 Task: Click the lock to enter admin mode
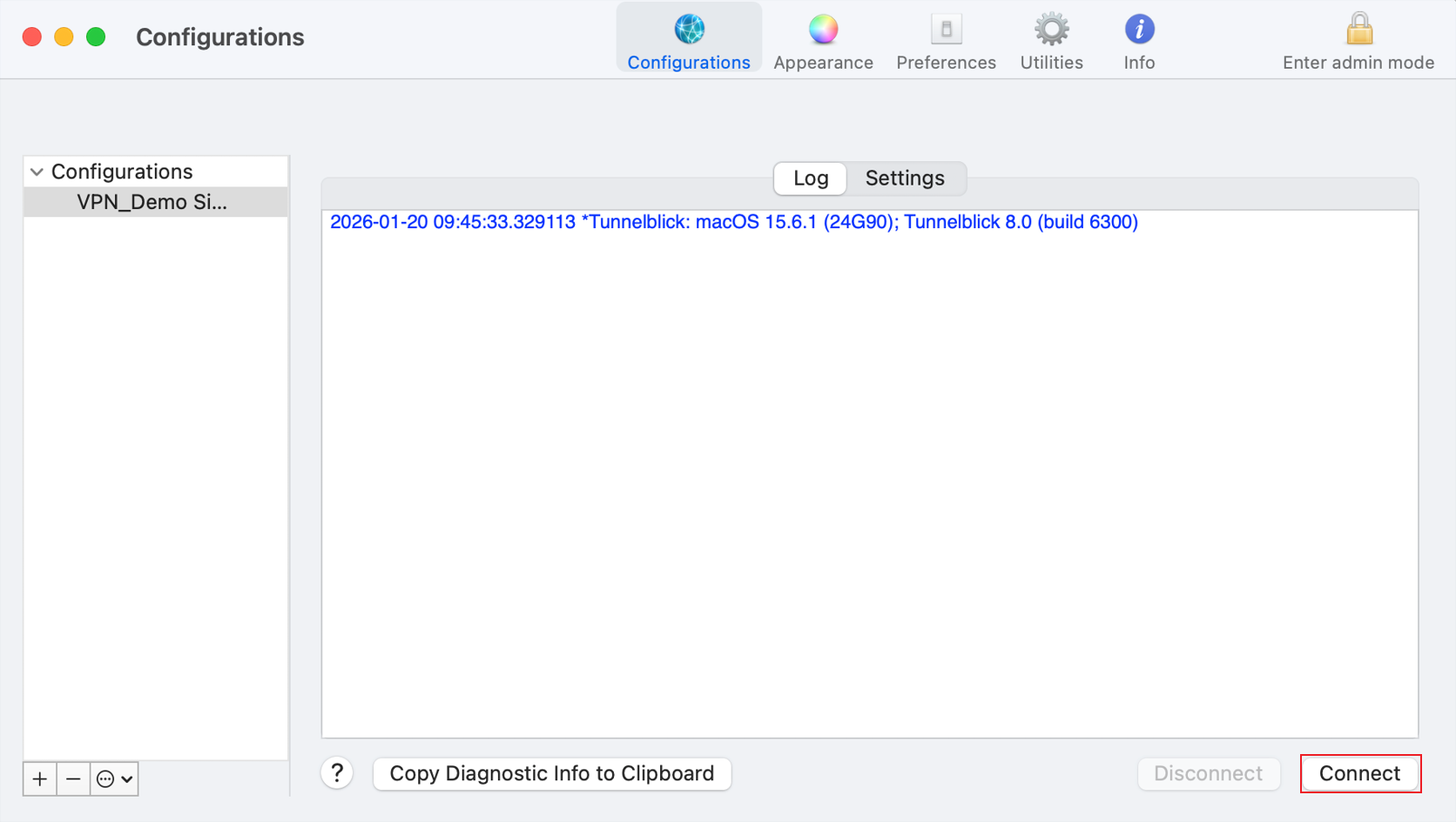click(x=1358, y=30)
